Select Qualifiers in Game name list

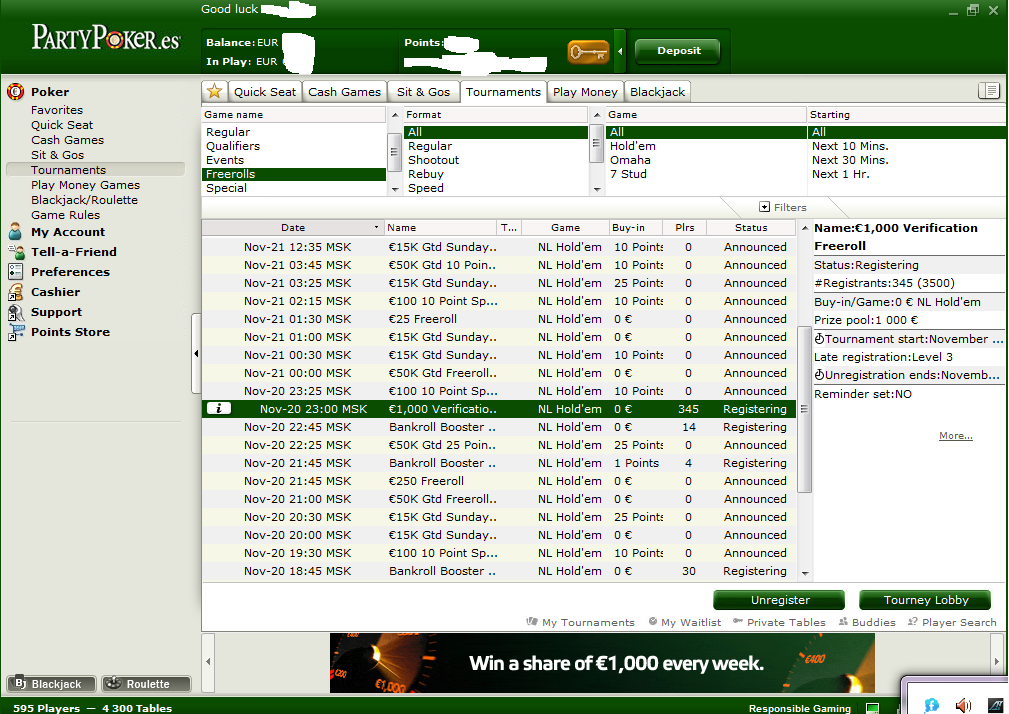coord(294,146)
